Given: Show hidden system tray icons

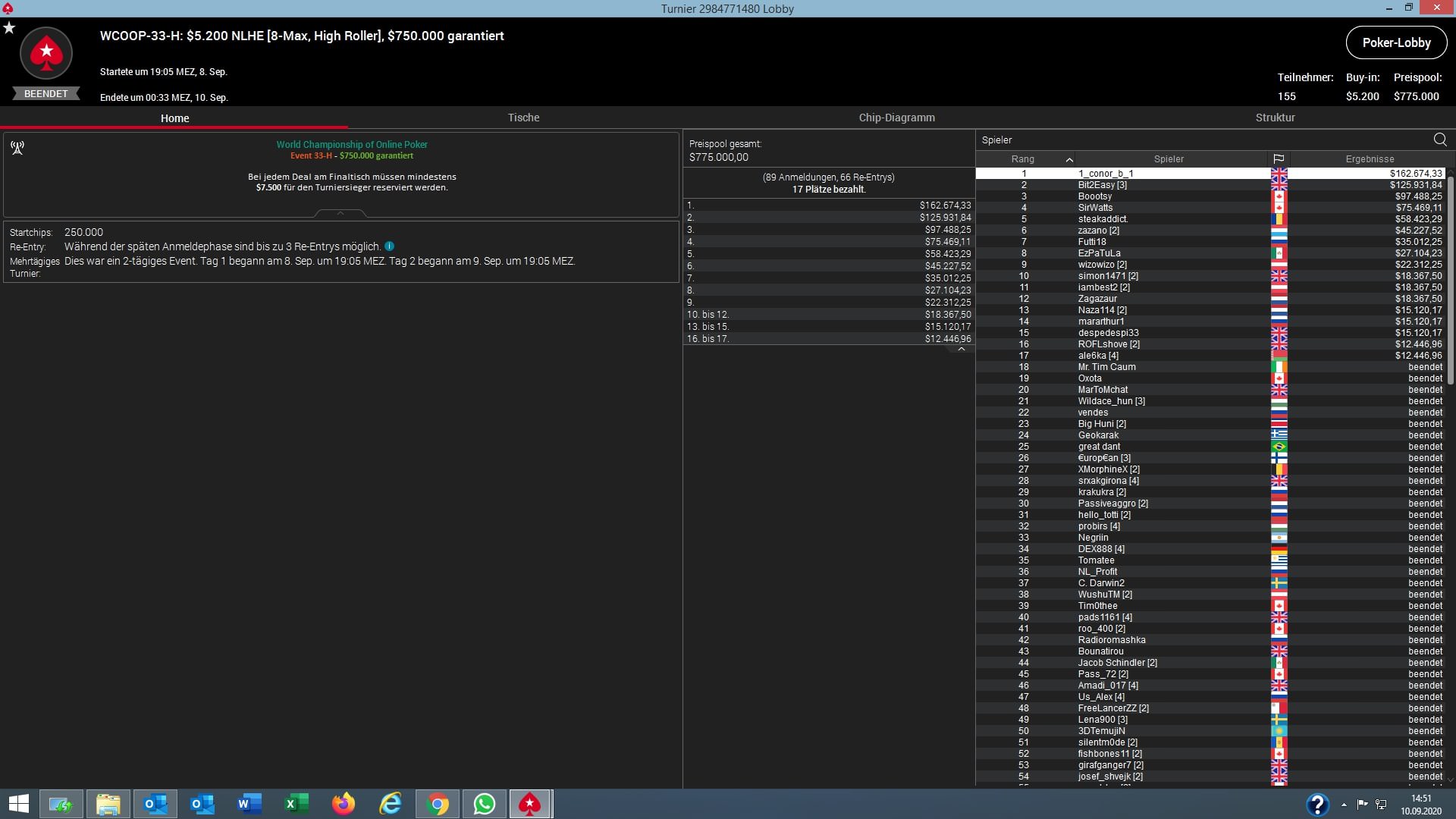Looking at the screenshot, I should click(x=1344, y=805).
